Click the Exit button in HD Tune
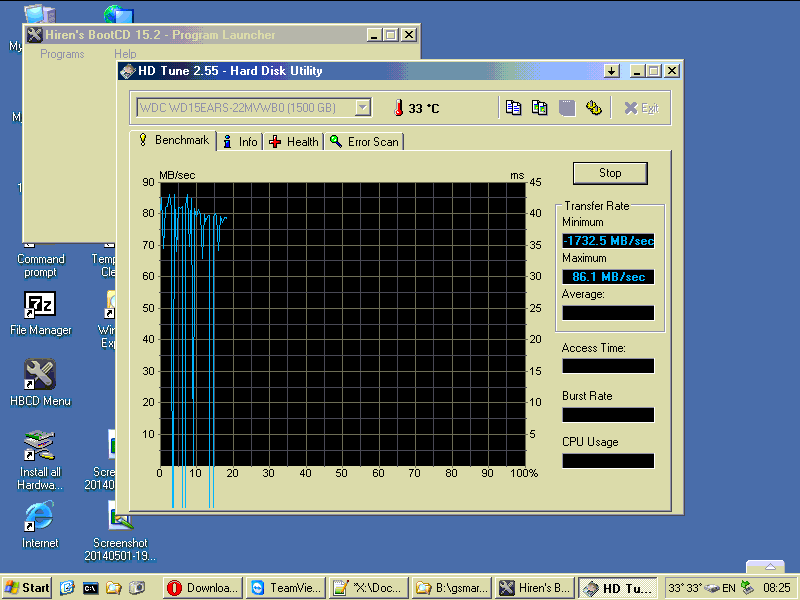 pos(641,108)
